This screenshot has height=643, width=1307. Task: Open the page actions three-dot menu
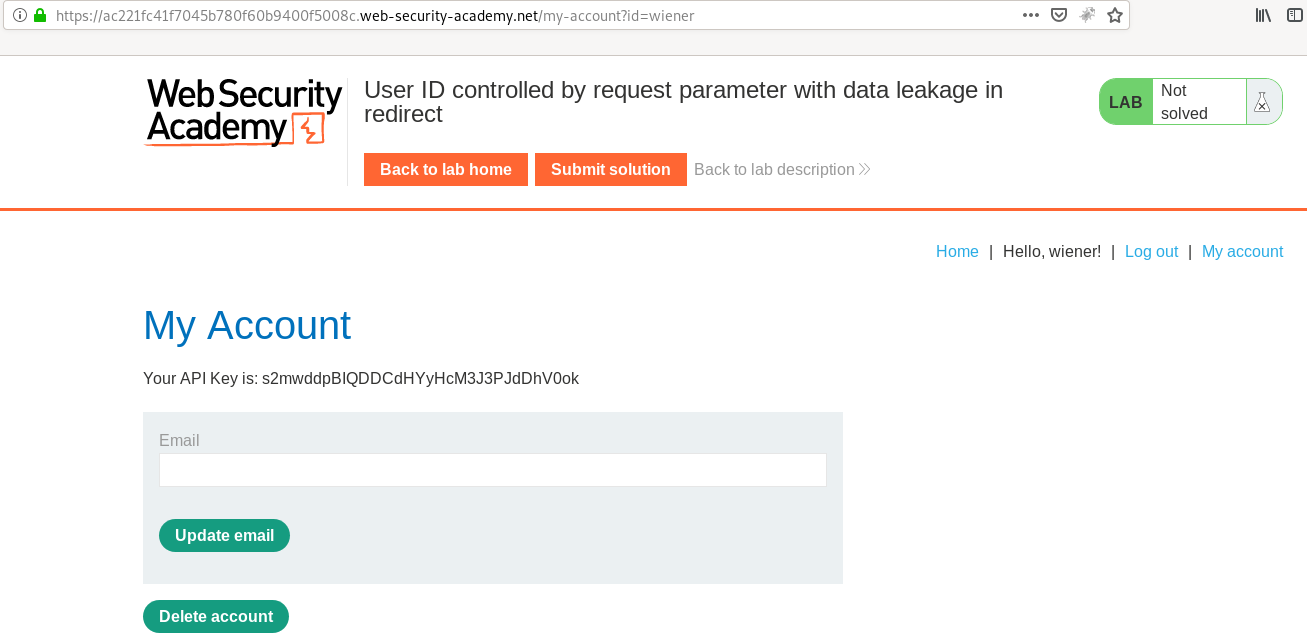(x=1031, y=16)
